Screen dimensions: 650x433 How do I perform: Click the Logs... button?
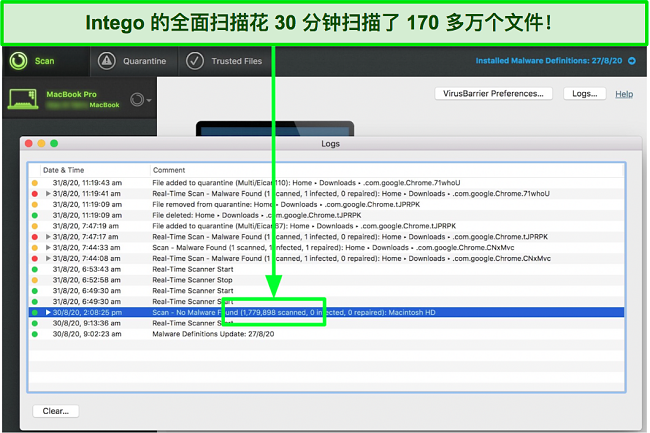point(585,94)
